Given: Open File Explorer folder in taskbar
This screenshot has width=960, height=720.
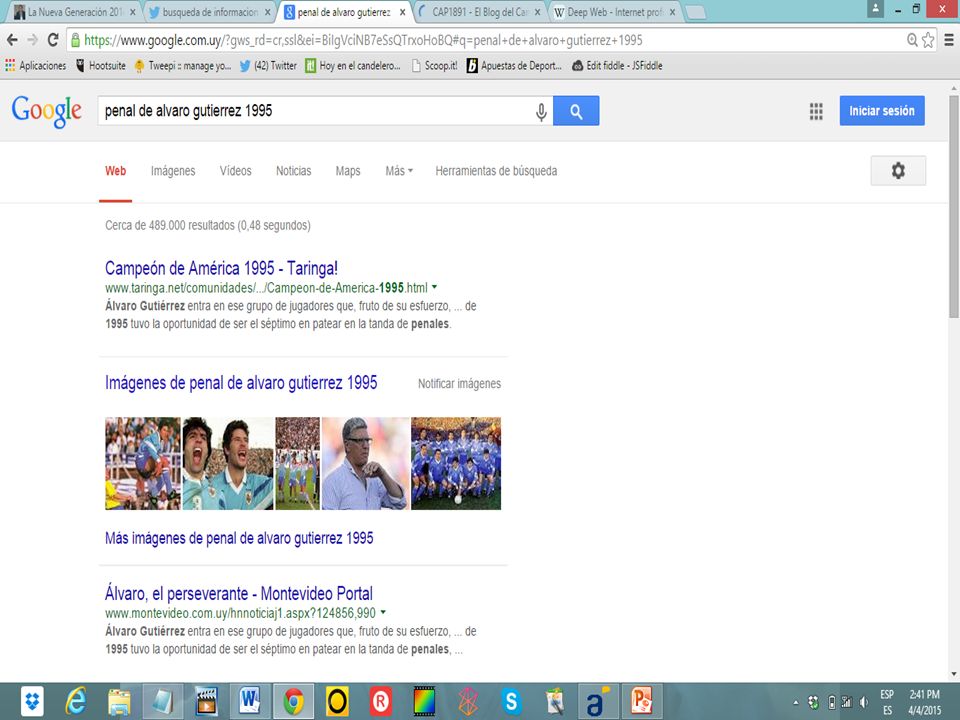Looking at the screenshot, I should point(119,702).
